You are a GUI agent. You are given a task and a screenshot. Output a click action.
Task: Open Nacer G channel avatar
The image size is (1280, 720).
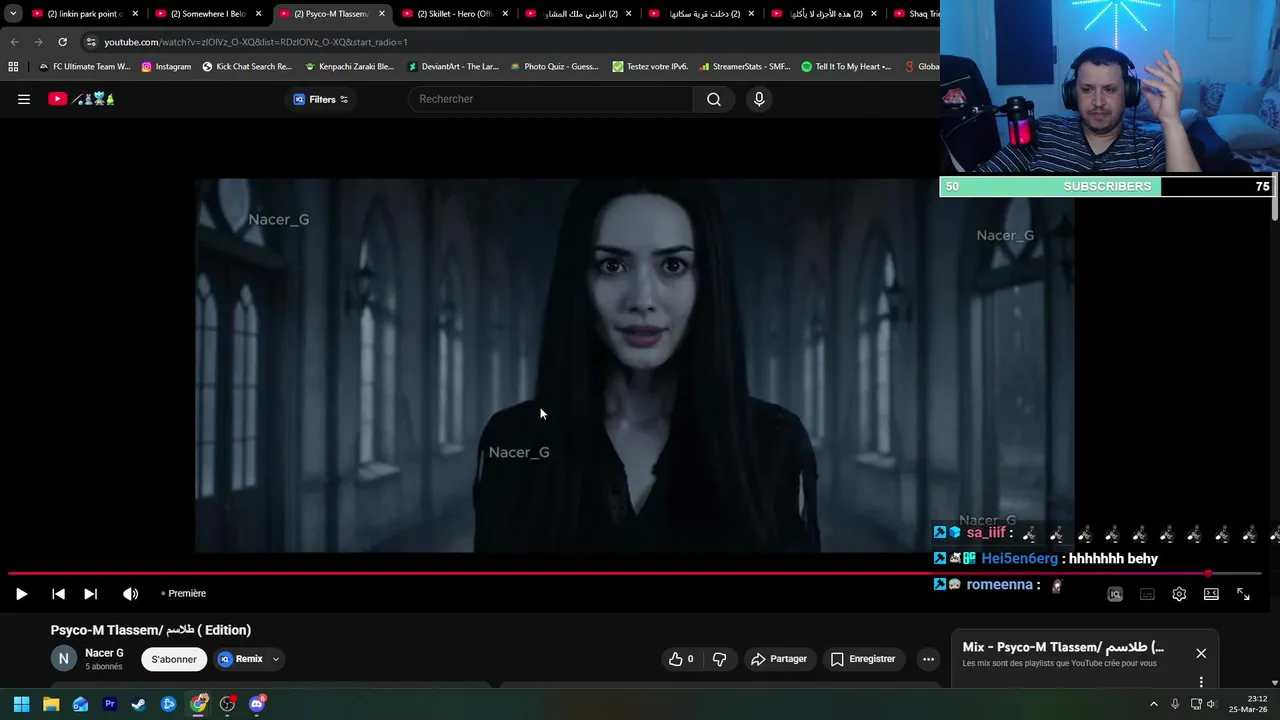coord(63,658)
